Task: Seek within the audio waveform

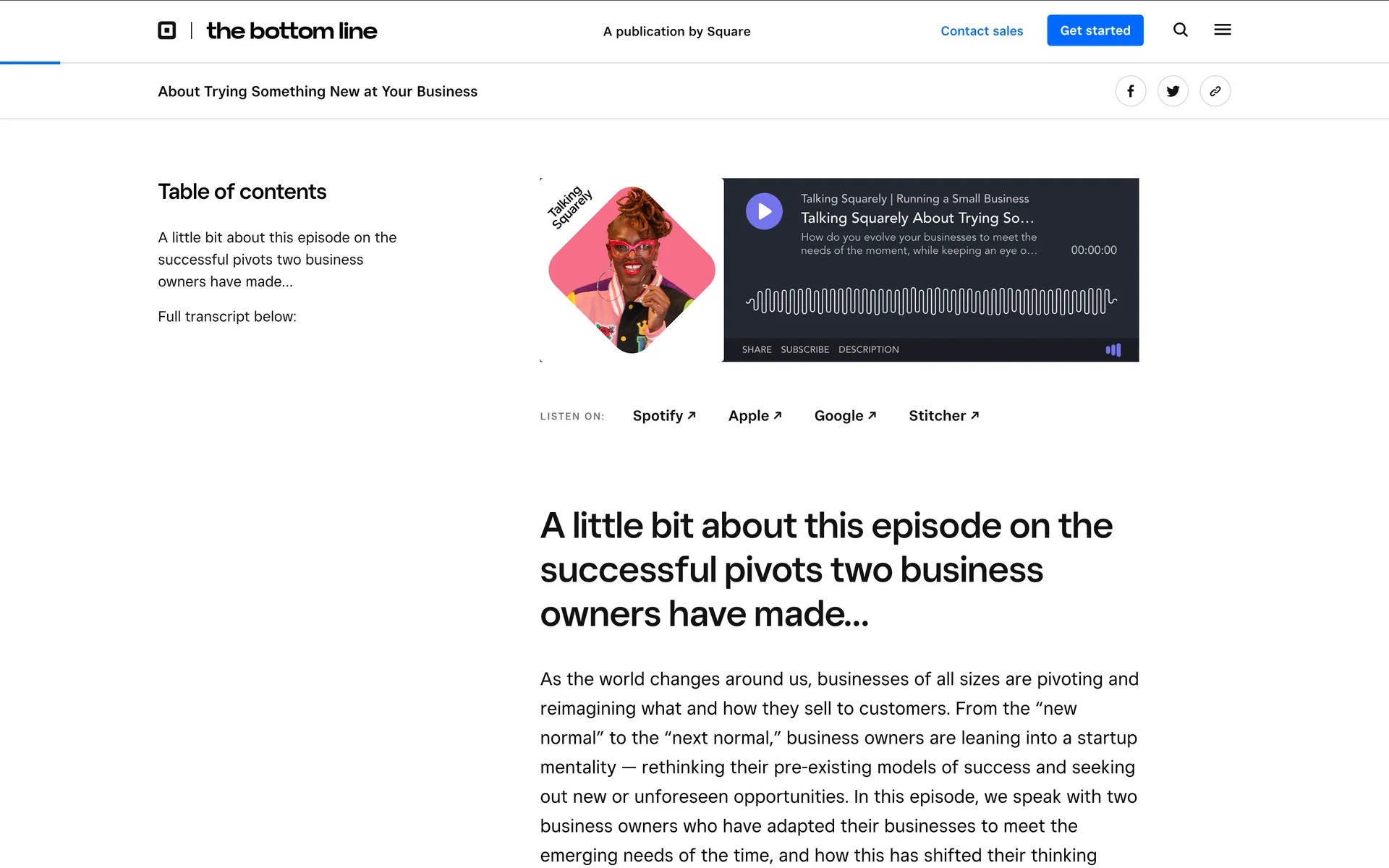Action: pyautogui.click(x=930, y=301)
